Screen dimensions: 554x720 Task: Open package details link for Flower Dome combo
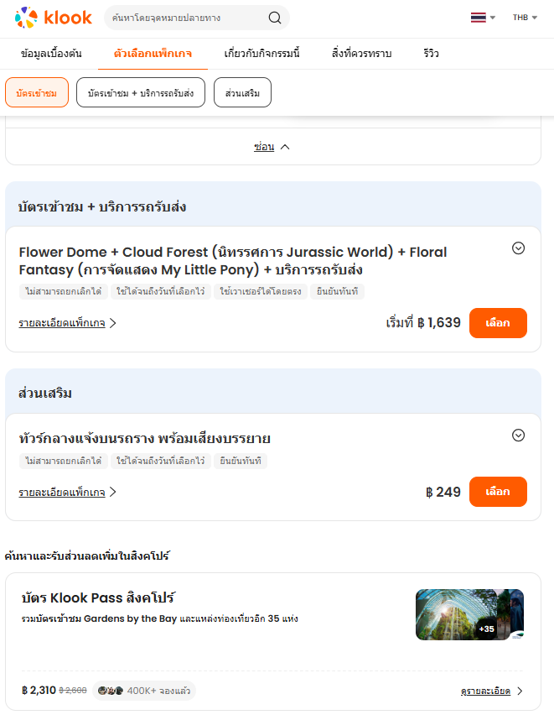[x=68, y=323]
